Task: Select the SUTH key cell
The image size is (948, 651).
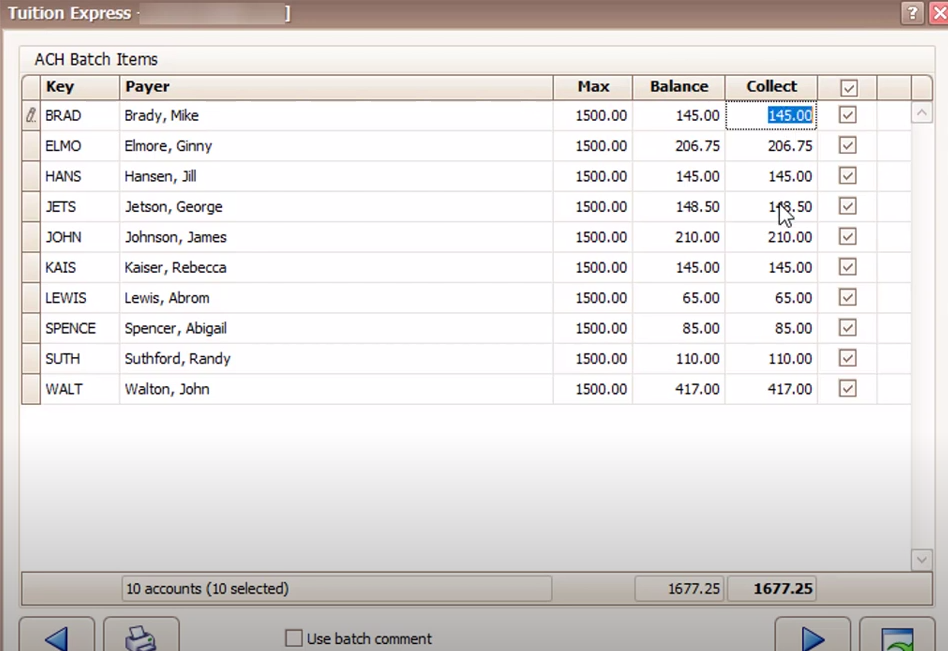Action: pyautogui.click(x=80, y=358)
